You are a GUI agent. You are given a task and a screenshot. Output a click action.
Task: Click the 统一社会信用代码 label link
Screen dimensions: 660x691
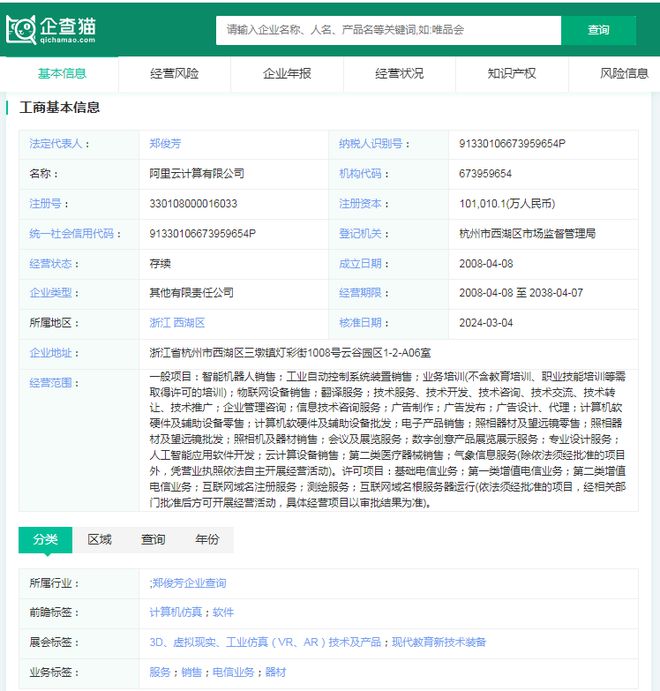(x=71, y=234)
